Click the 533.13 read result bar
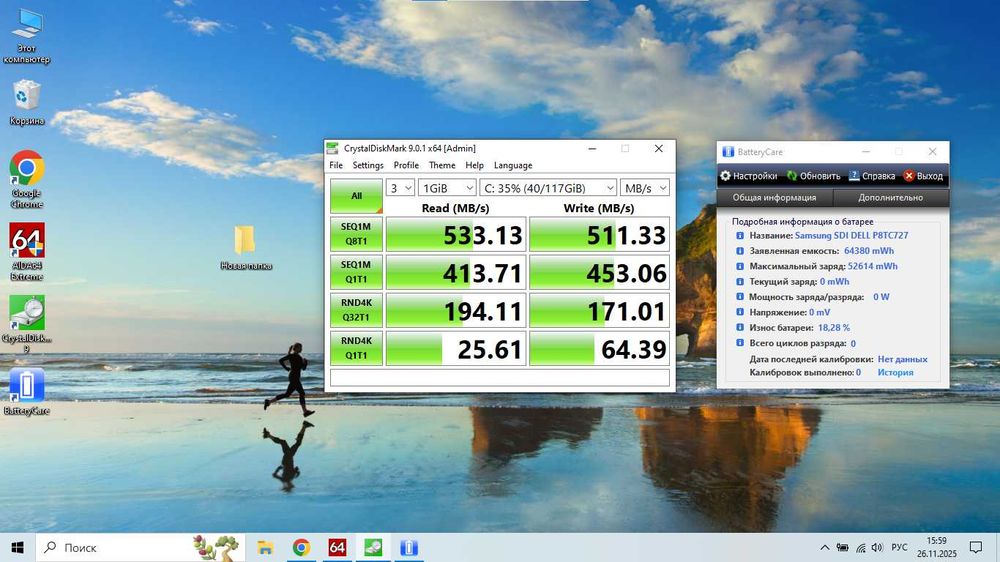This screenshot has height=562, width=1000. (x=456, y=234)
